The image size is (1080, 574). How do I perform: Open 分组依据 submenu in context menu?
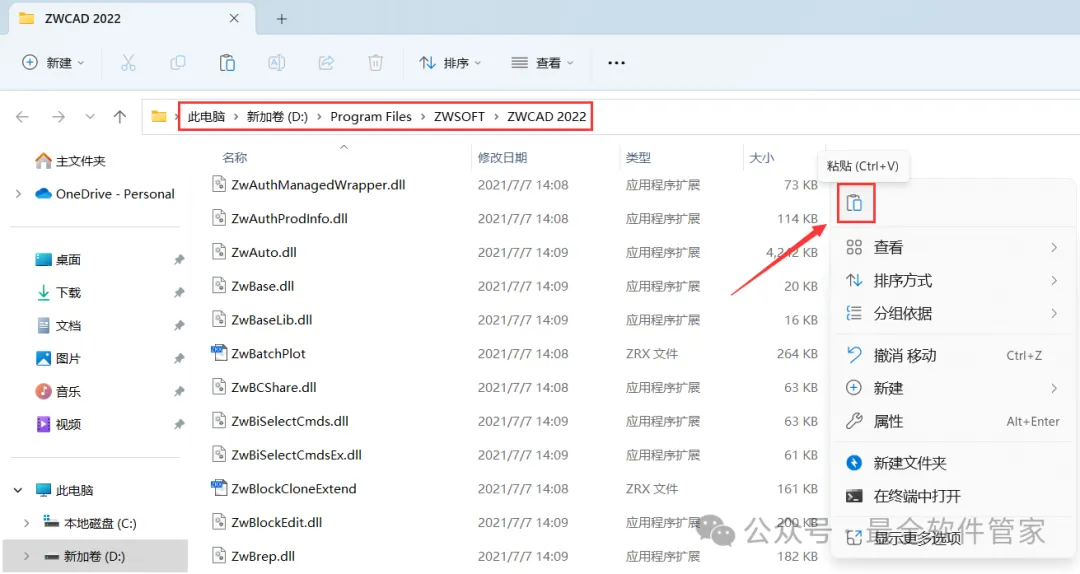(953, 314)
